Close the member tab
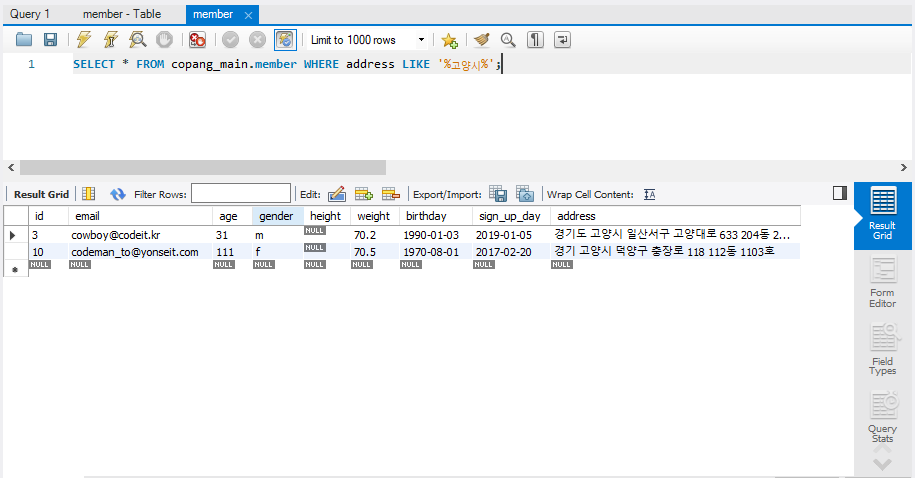 point(249,15)
